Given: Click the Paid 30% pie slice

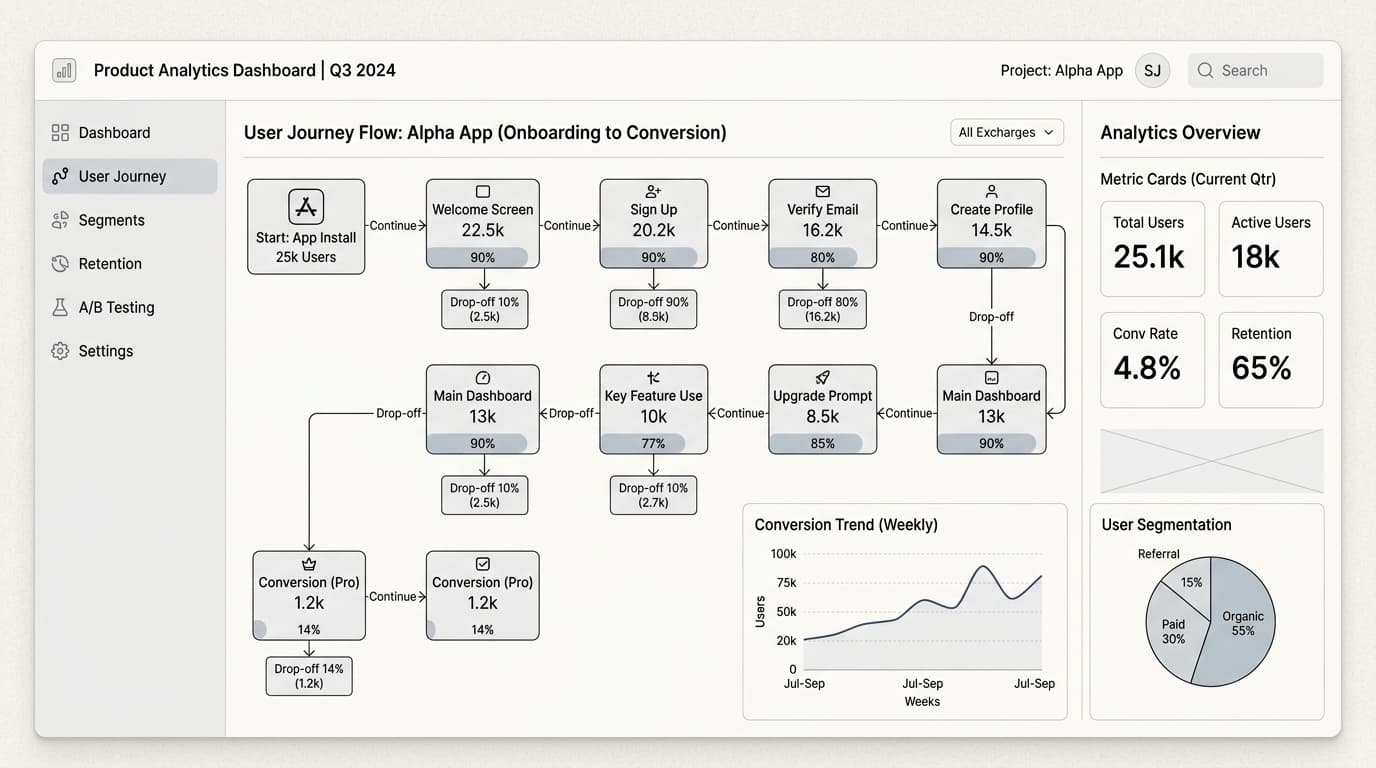Looking at the screenshot, I should 1173,632.
